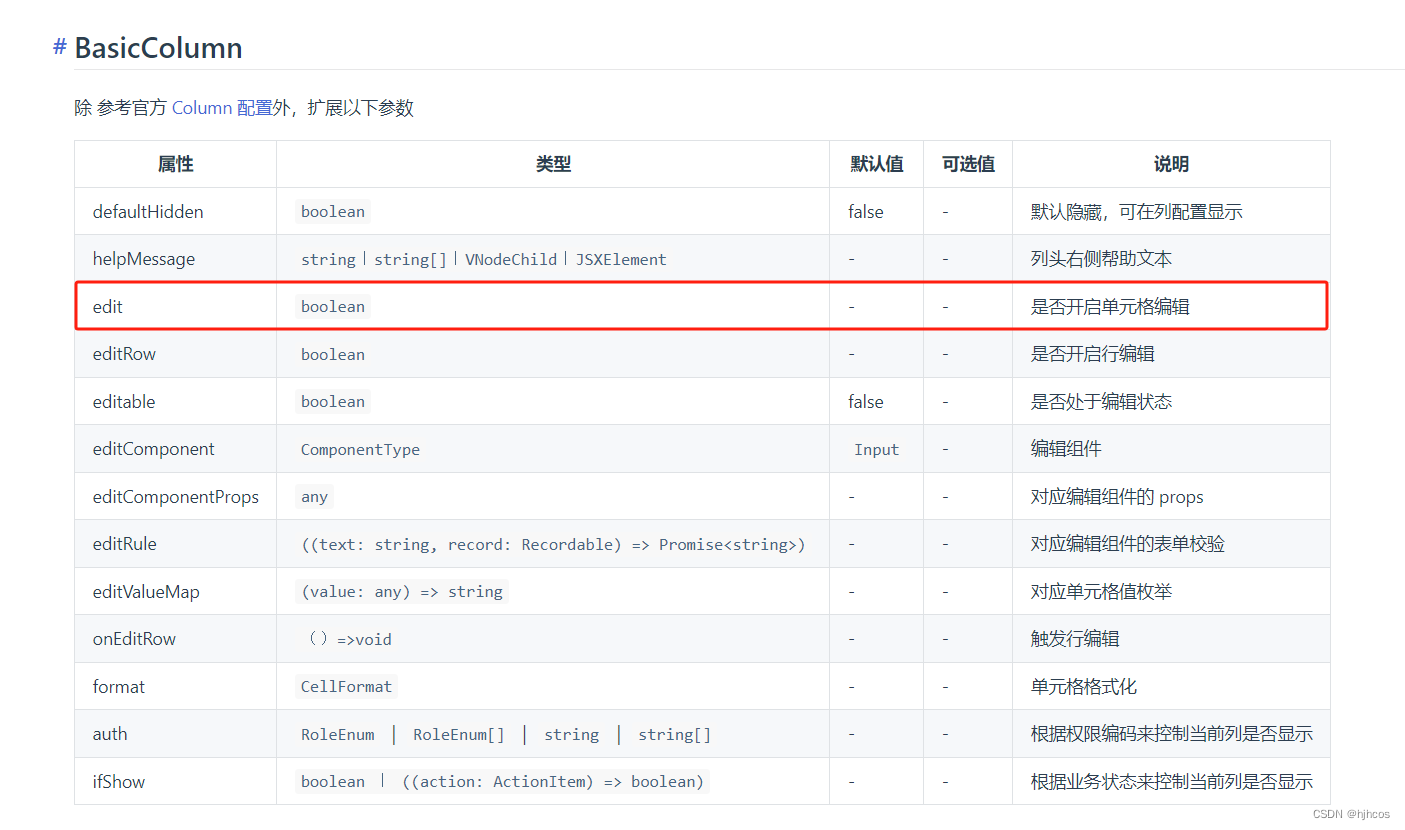Screen dimensions: 1405x830
Task: Click description 列头右侧帮助文本
Action: tap(1102, 259)
